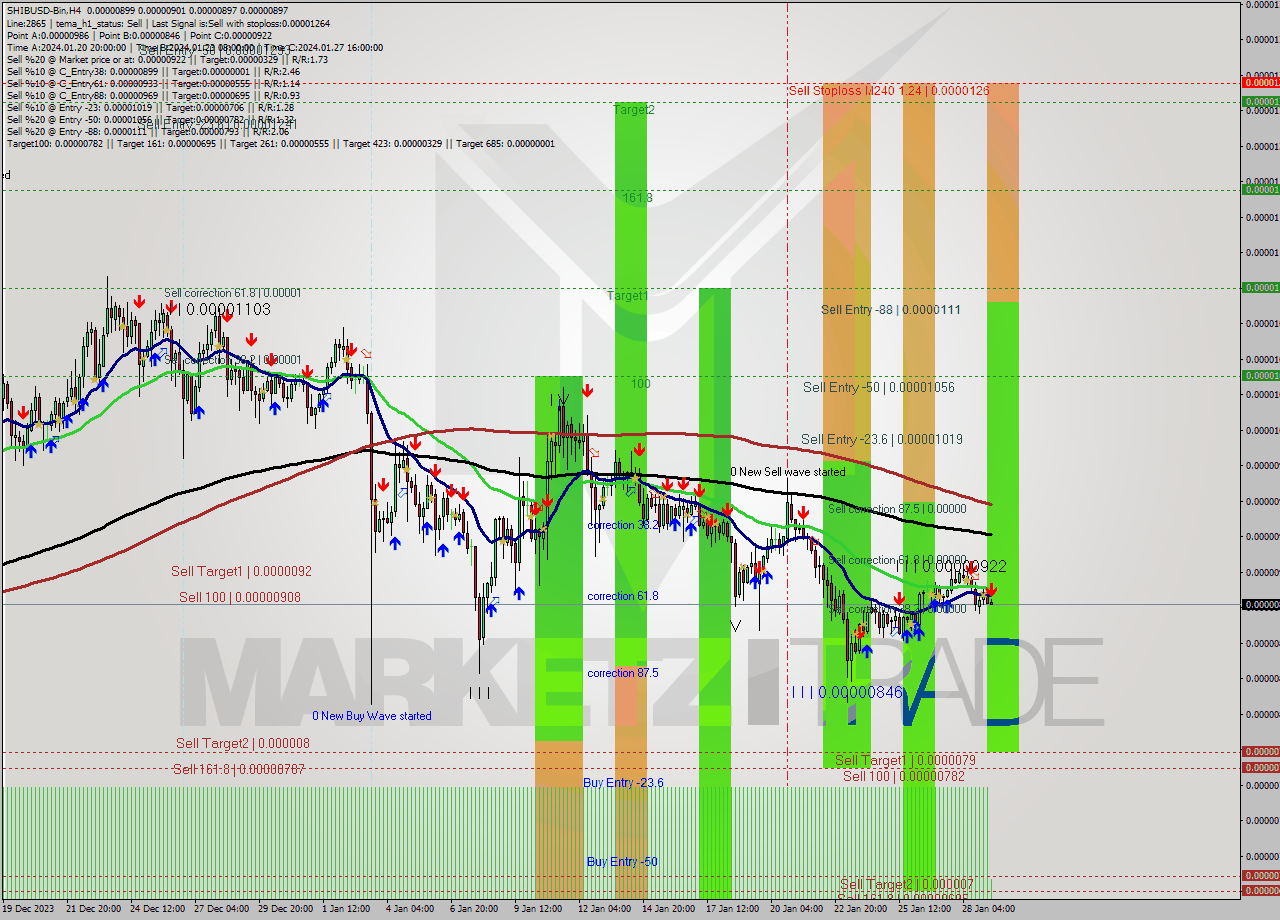Click the '161.8' level label
This screenshot has height=920, width=1280.
(637, 198)
